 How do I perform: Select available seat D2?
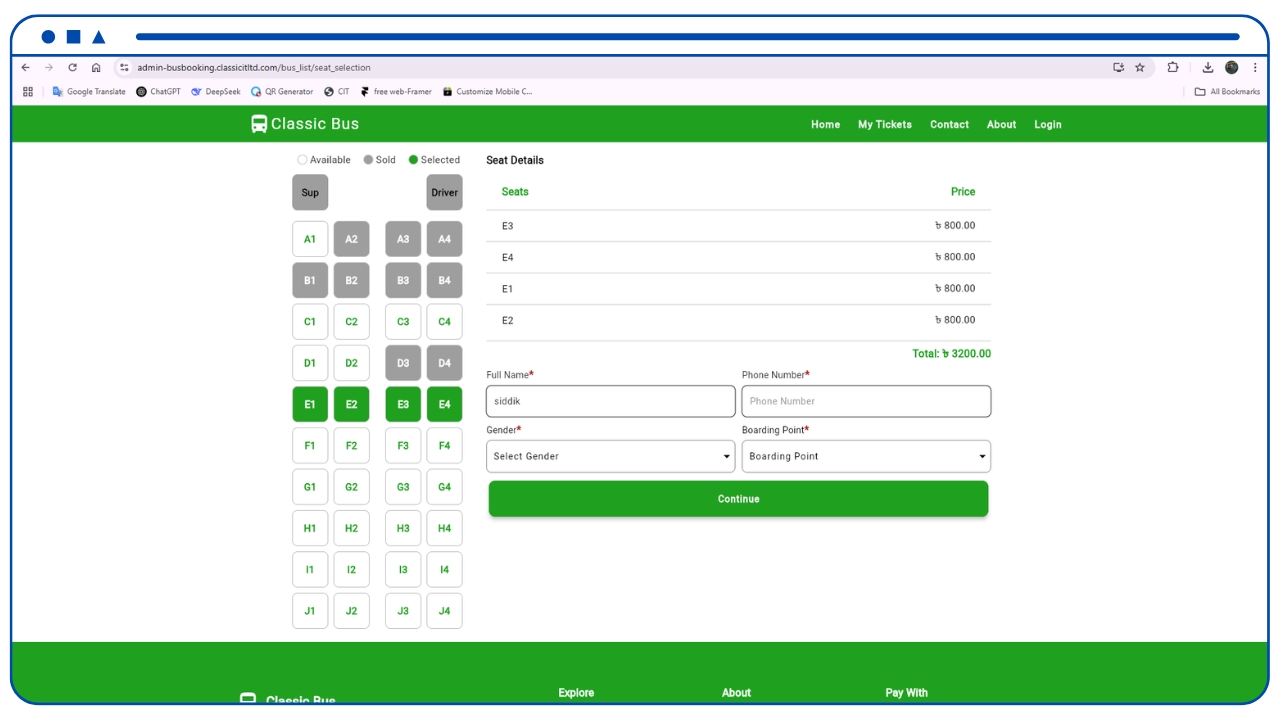[x=351, y=363]
